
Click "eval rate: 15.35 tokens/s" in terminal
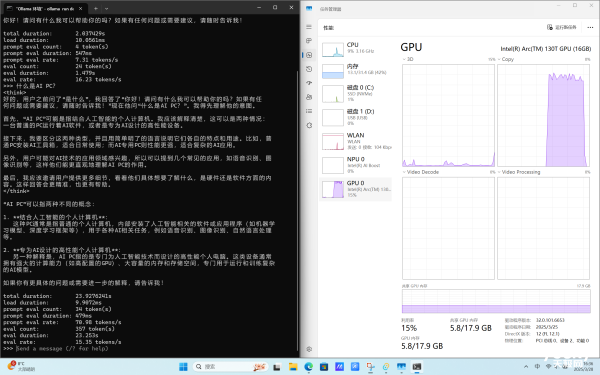pyautogui.click(x=62, y=342)
